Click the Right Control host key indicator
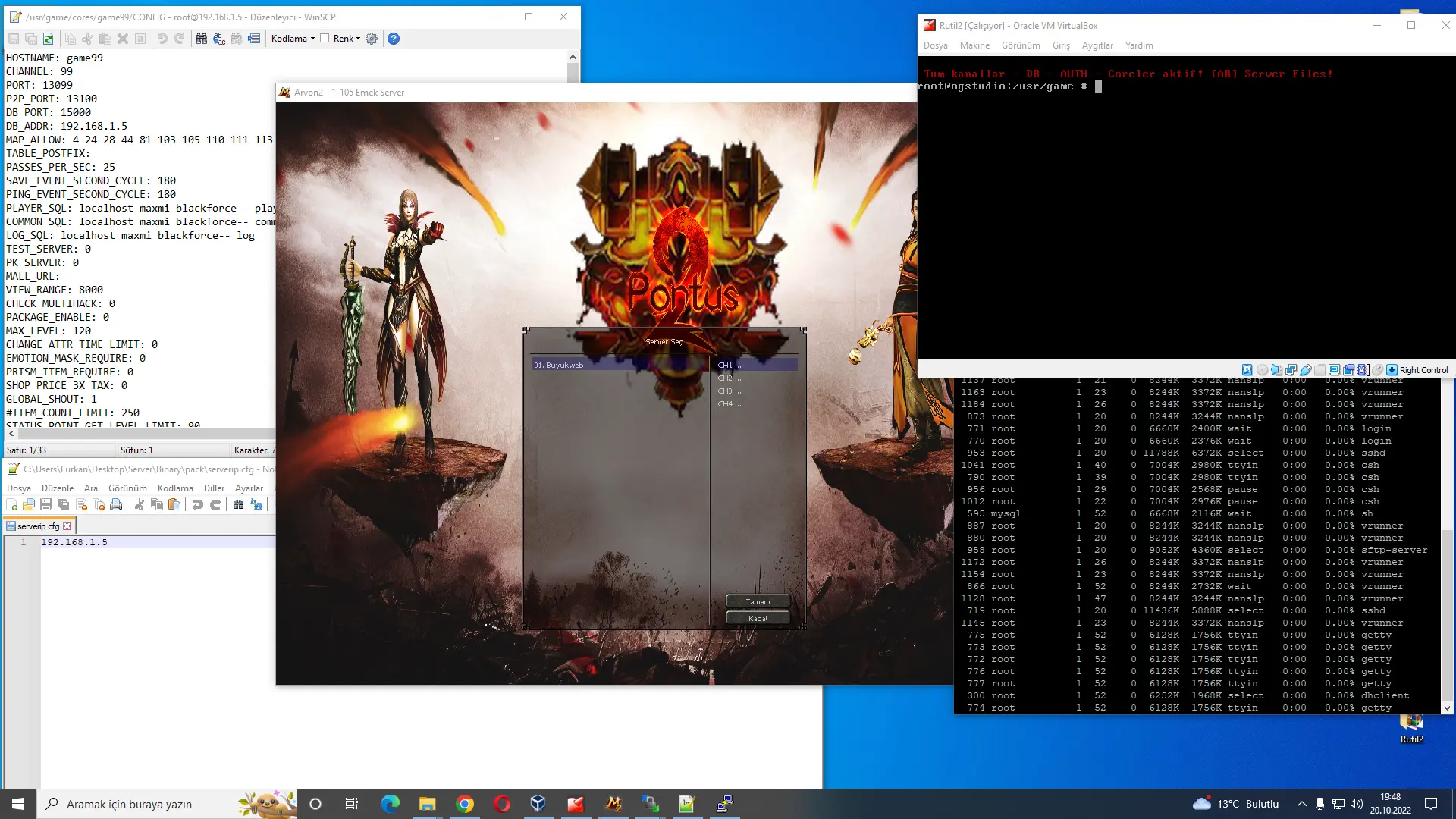The width and height of the screenshot is (1456, 819). [1423, 370]
